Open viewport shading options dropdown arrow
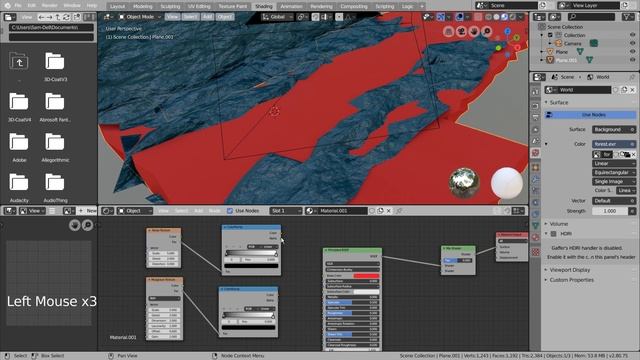This screenshot has height=360, width=640. tap(521, 17)
